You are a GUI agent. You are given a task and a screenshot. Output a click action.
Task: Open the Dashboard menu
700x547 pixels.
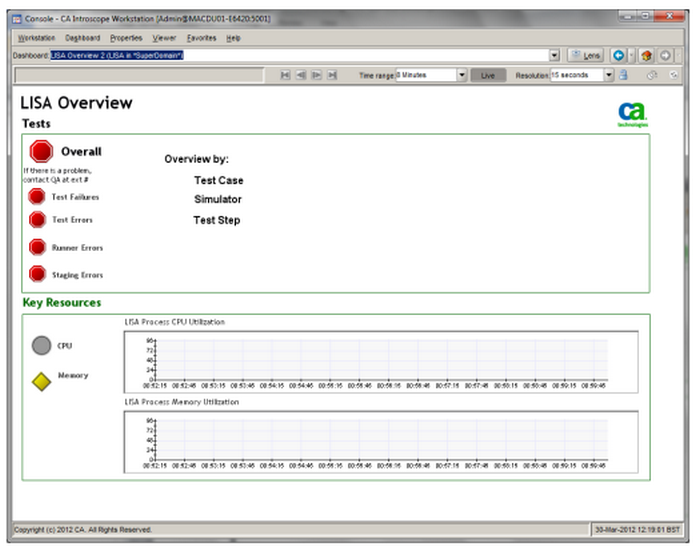(83, 38)
